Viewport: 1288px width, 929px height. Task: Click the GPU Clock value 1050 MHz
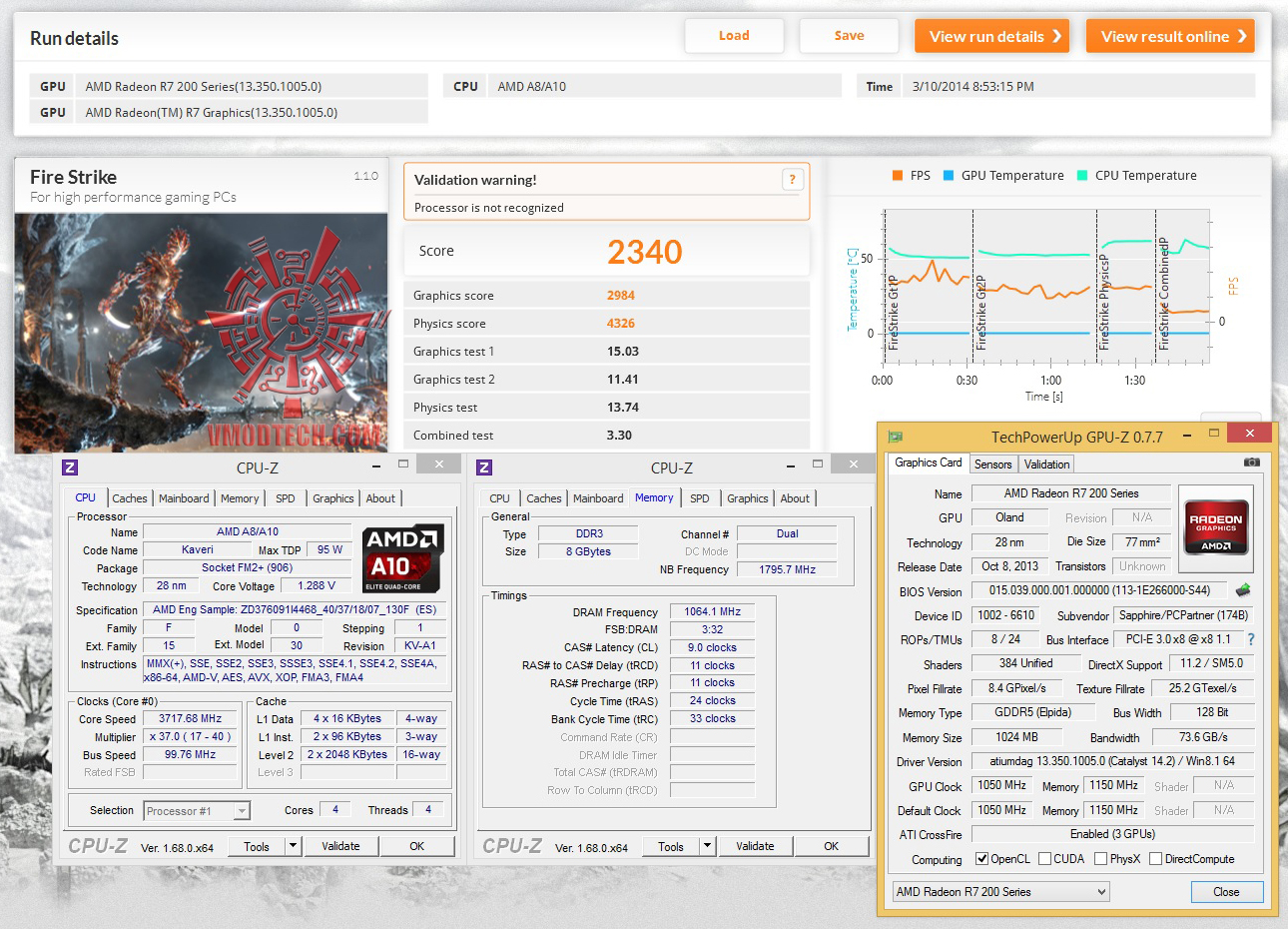tap(1001, 786)
